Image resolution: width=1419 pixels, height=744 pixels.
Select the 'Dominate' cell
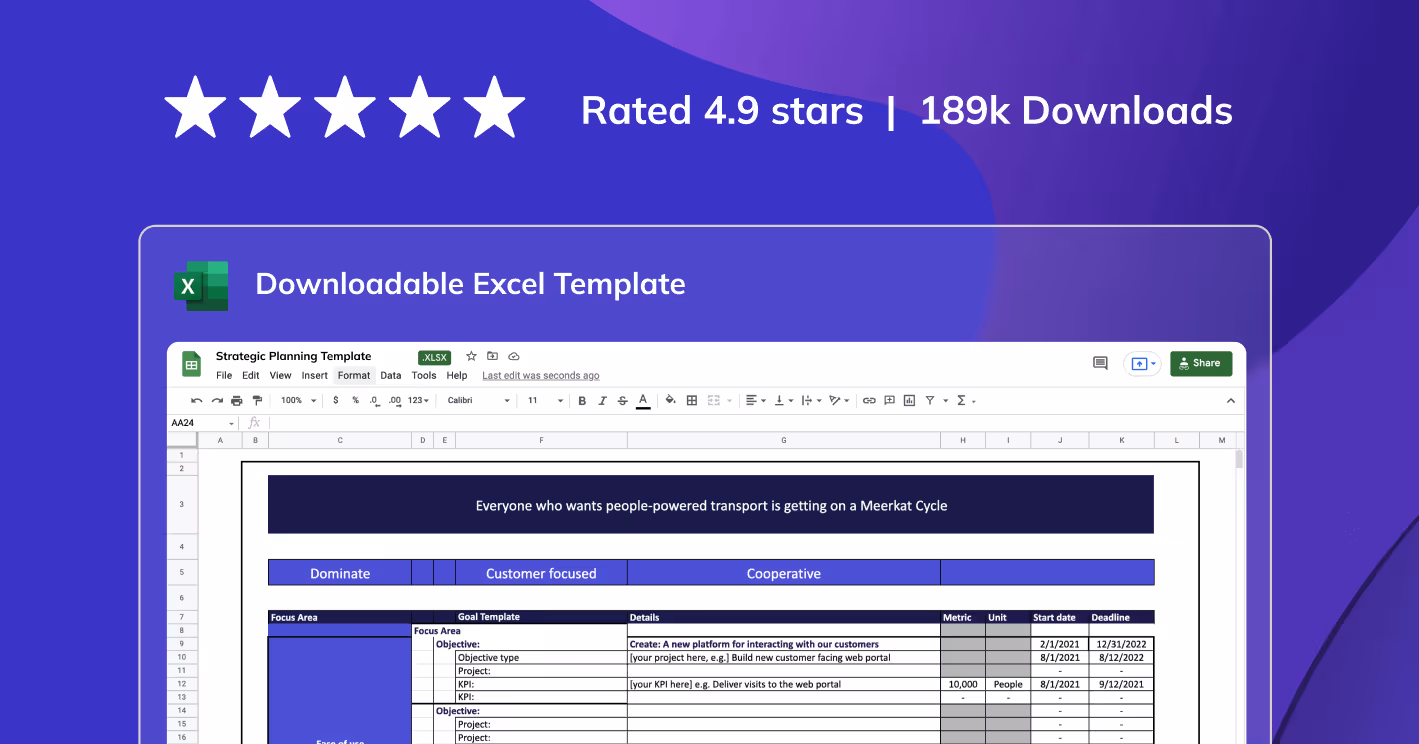pos(340,573)
